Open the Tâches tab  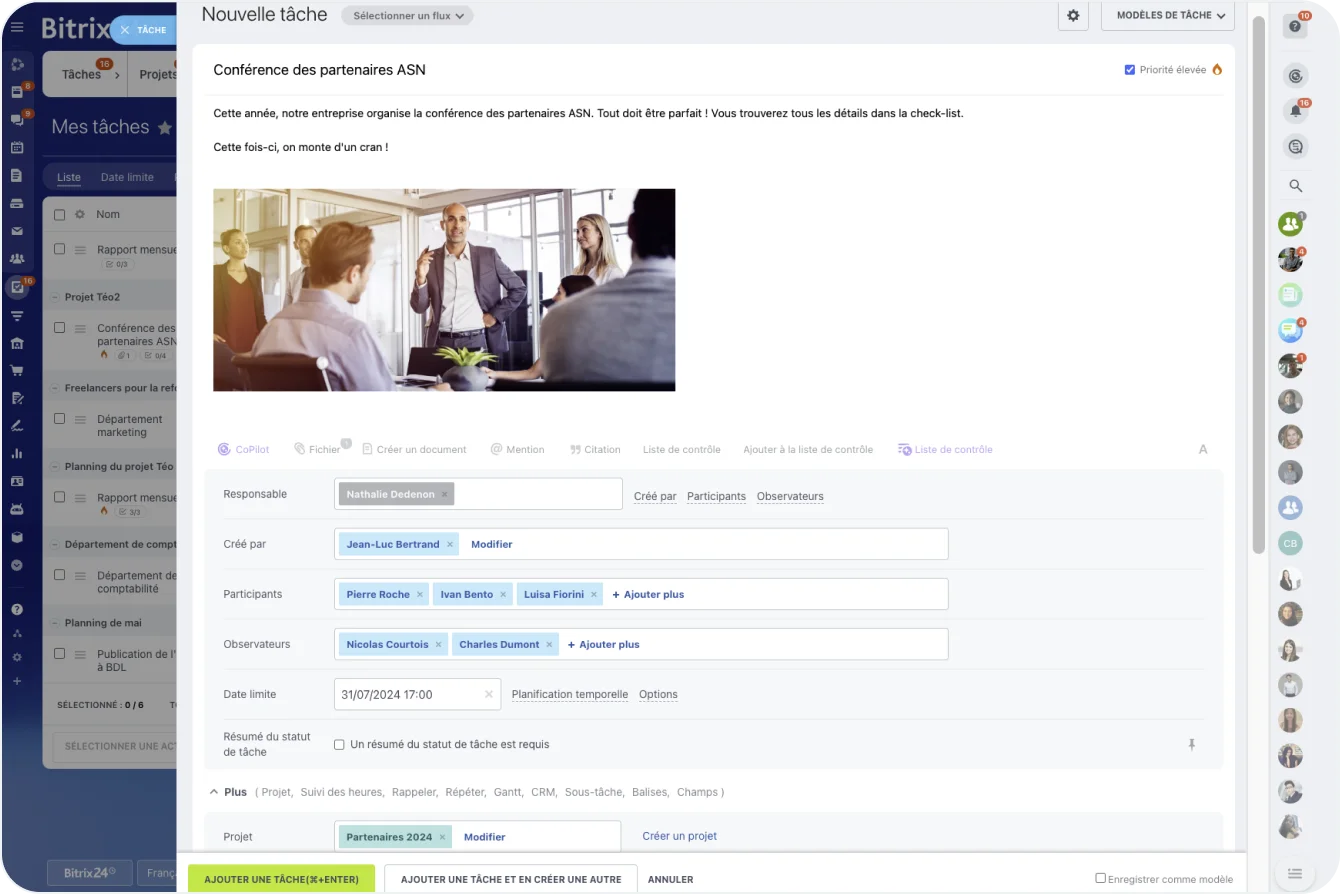pyautogui.click(x=81, y=74)
